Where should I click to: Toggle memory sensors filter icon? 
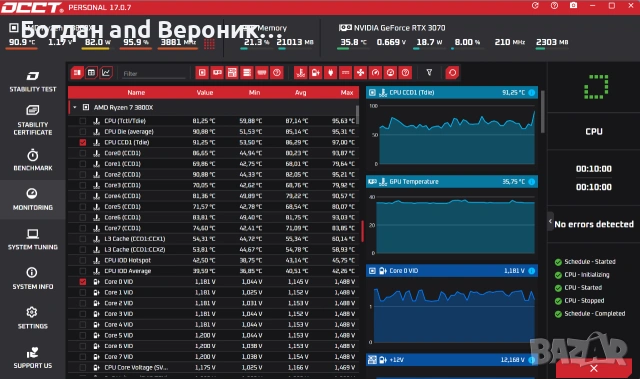tap(262, 73)
